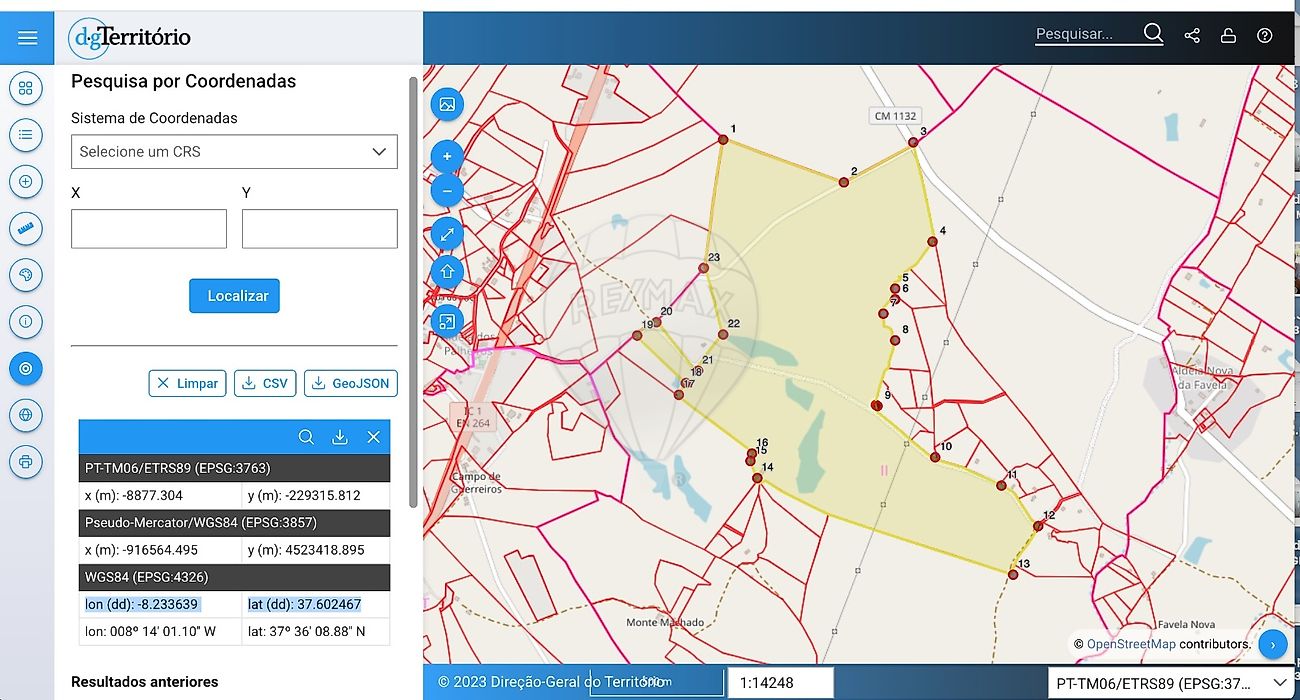Download results with the CSV button
The height and width of the screenshot is (700, 1300).
click(265, 383)
